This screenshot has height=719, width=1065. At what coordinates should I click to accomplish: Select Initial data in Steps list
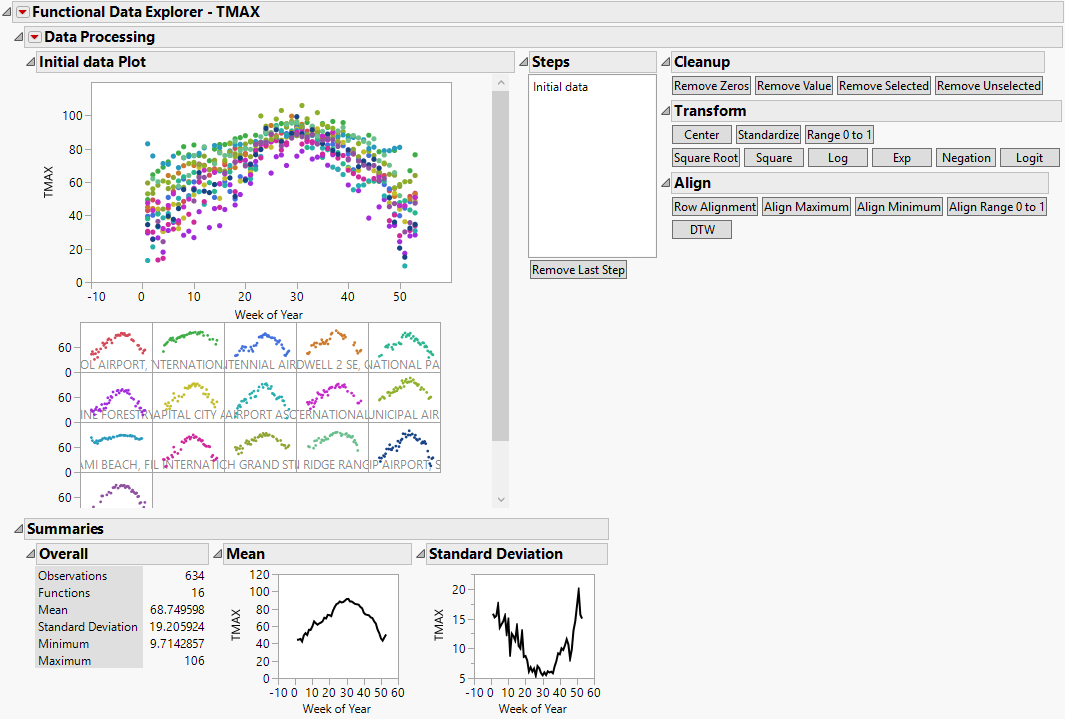tap(560, 87)
